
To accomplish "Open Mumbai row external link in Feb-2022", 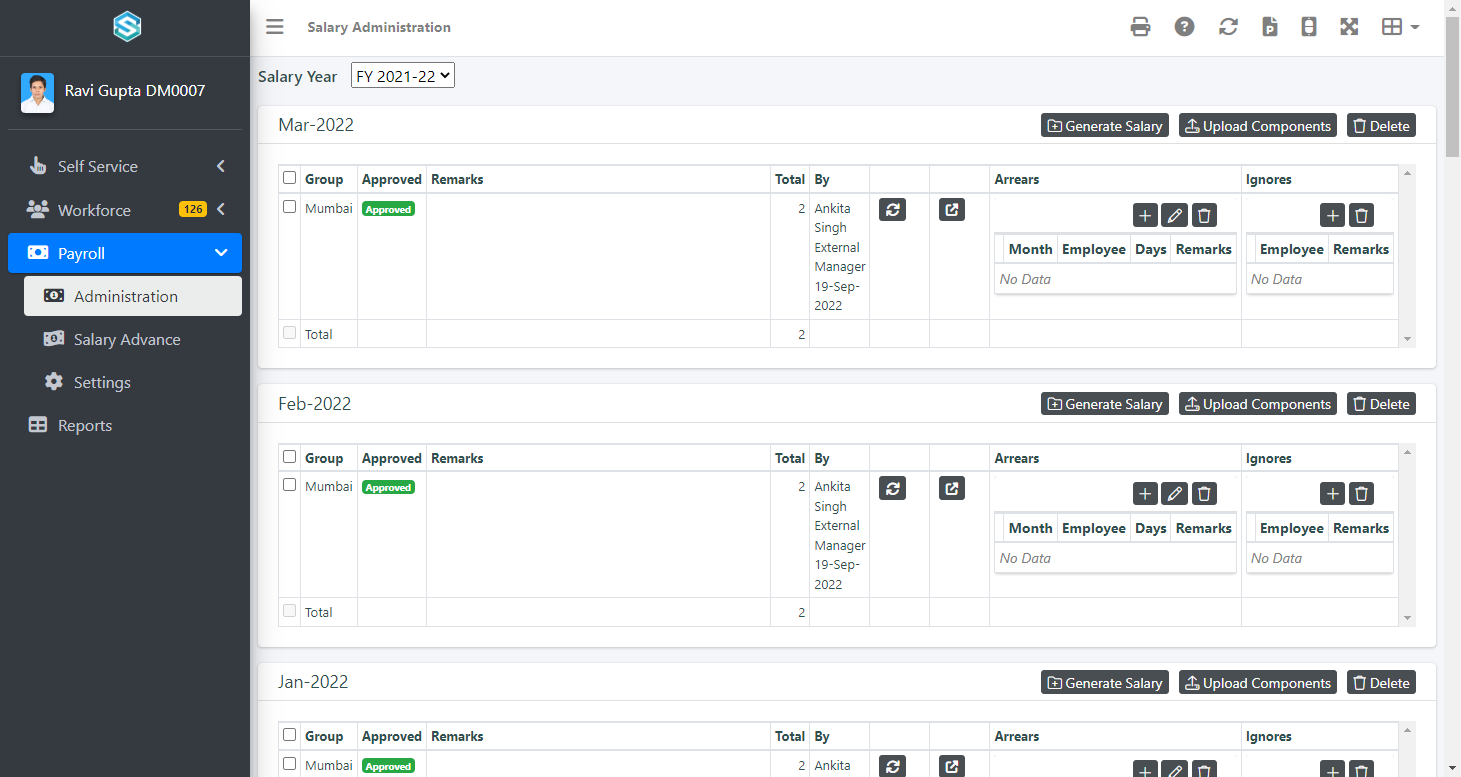I will pos(952,489).
